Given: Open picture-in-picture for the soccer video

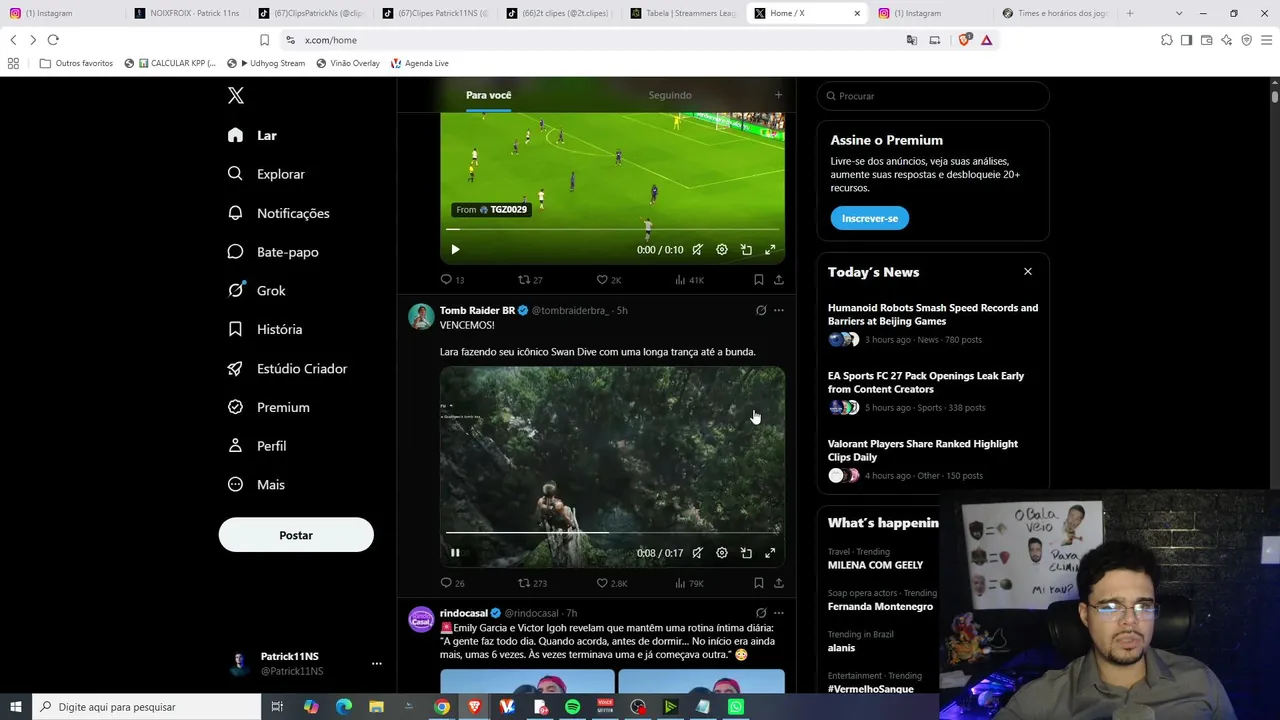Looking at the screenshot, I should click(746, 250).
